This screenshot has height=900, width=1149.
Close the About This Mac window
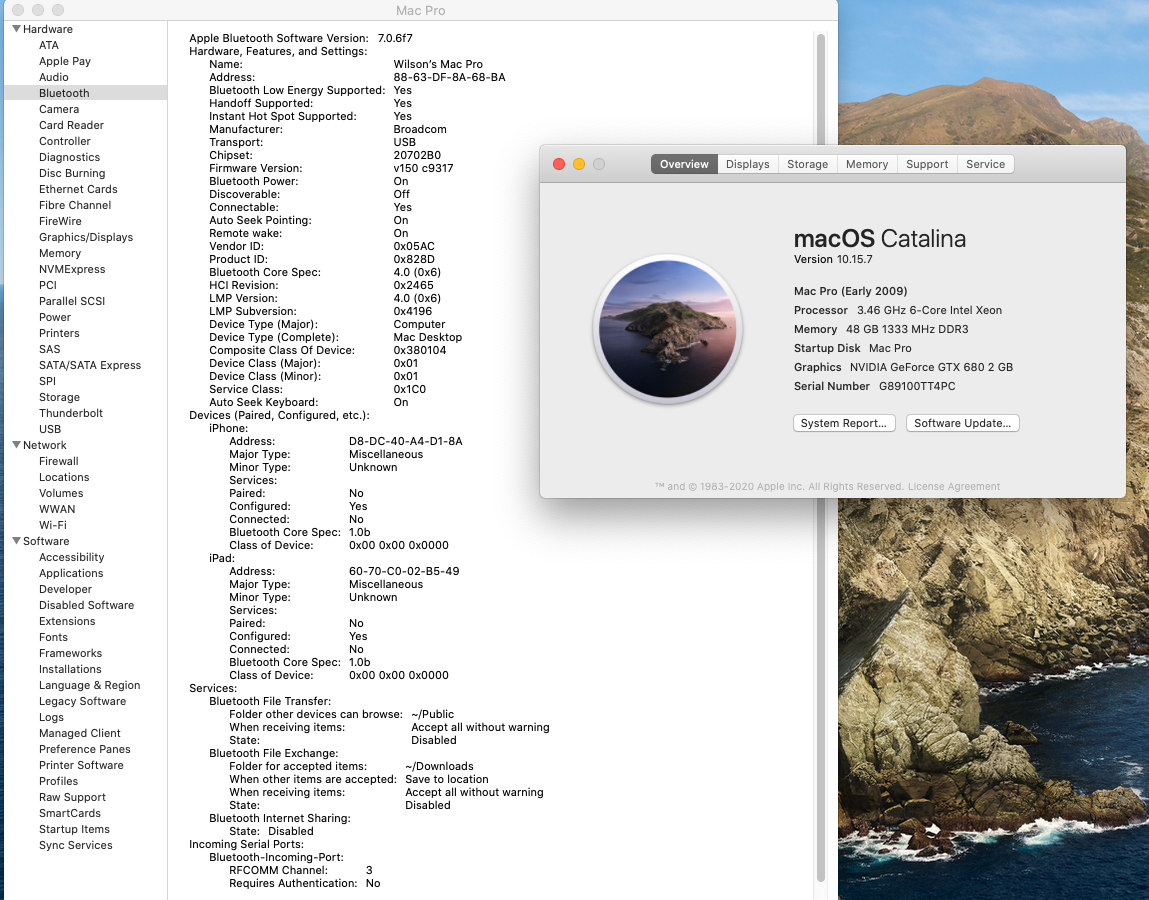tap(558, 164)
